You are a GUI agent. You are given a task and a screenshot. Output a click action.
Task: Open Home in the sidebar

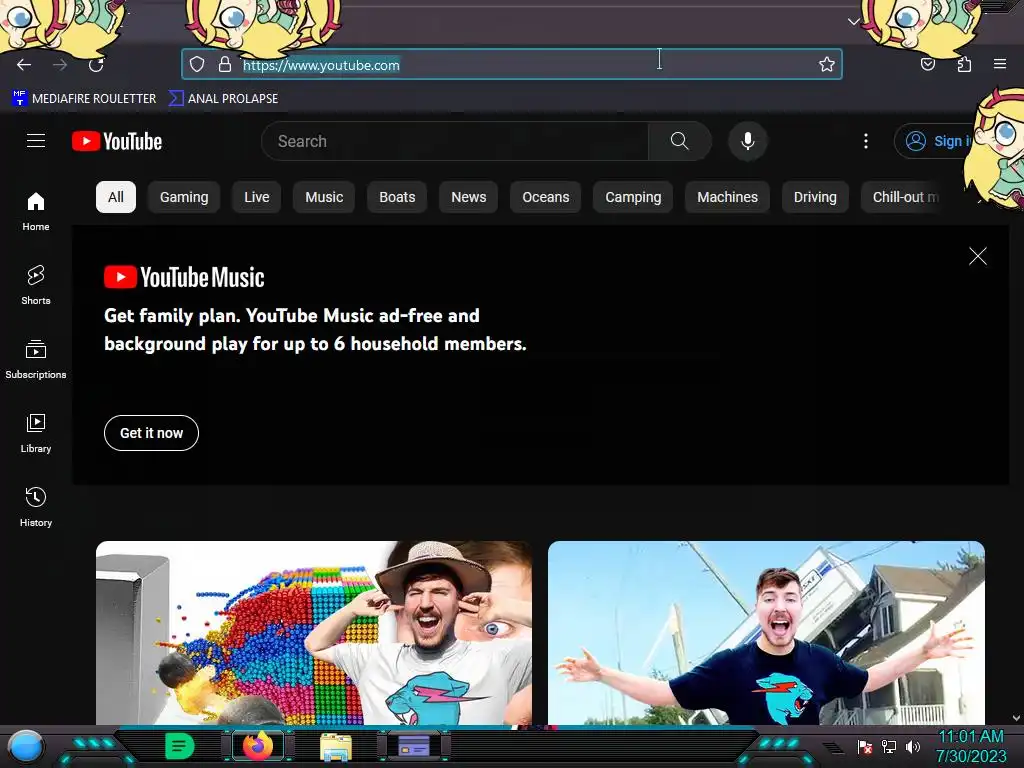click(x=36, y=212)
